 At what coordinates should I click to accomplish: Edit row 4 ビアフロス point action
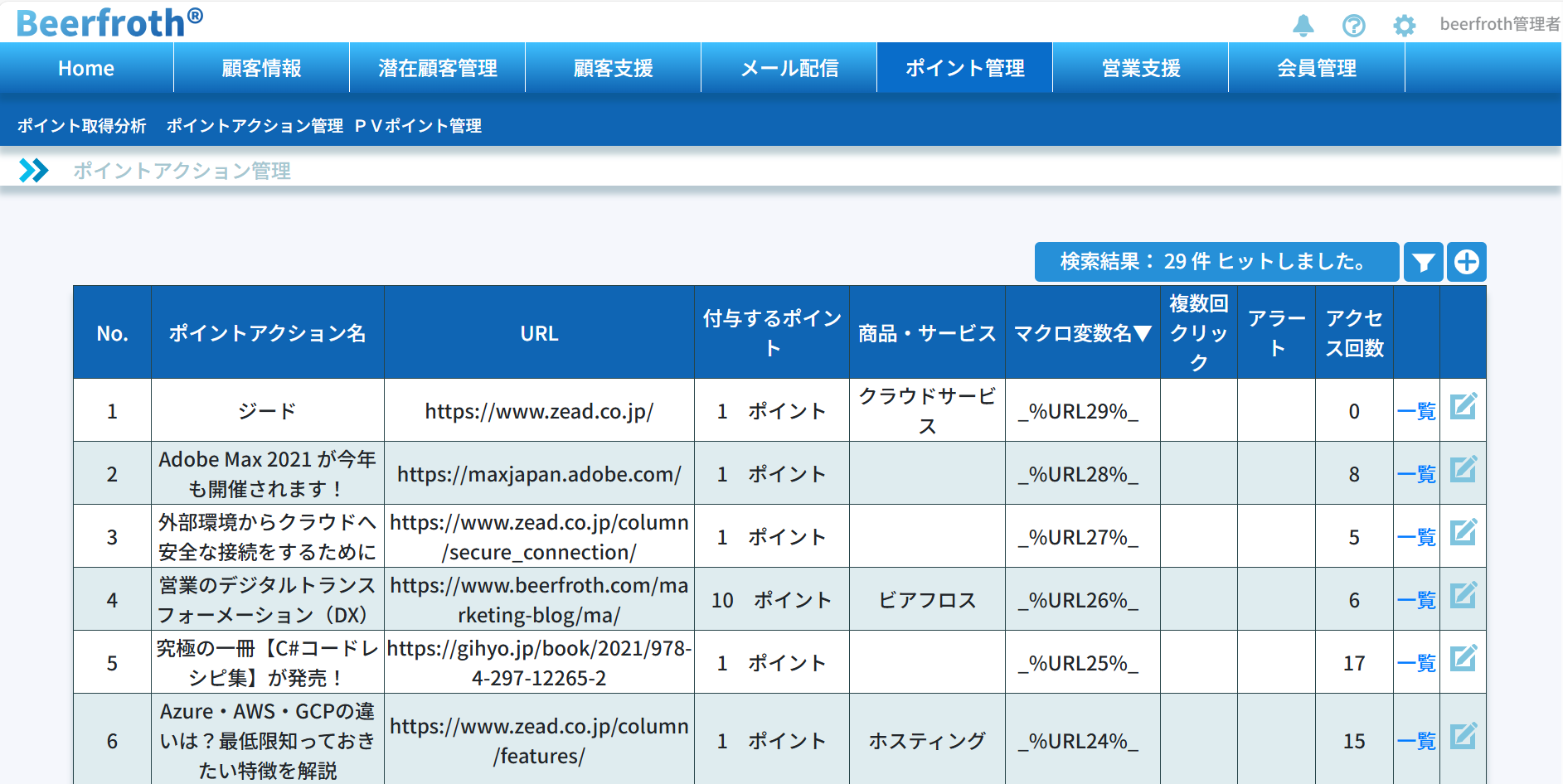click(x=1463, y=596)
